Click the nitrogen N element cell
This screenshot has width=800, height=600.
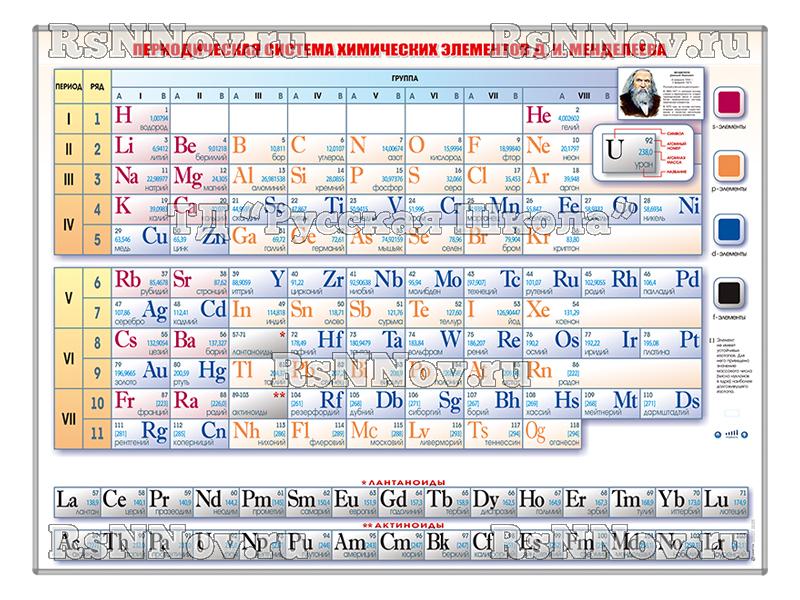click(376, 149)
